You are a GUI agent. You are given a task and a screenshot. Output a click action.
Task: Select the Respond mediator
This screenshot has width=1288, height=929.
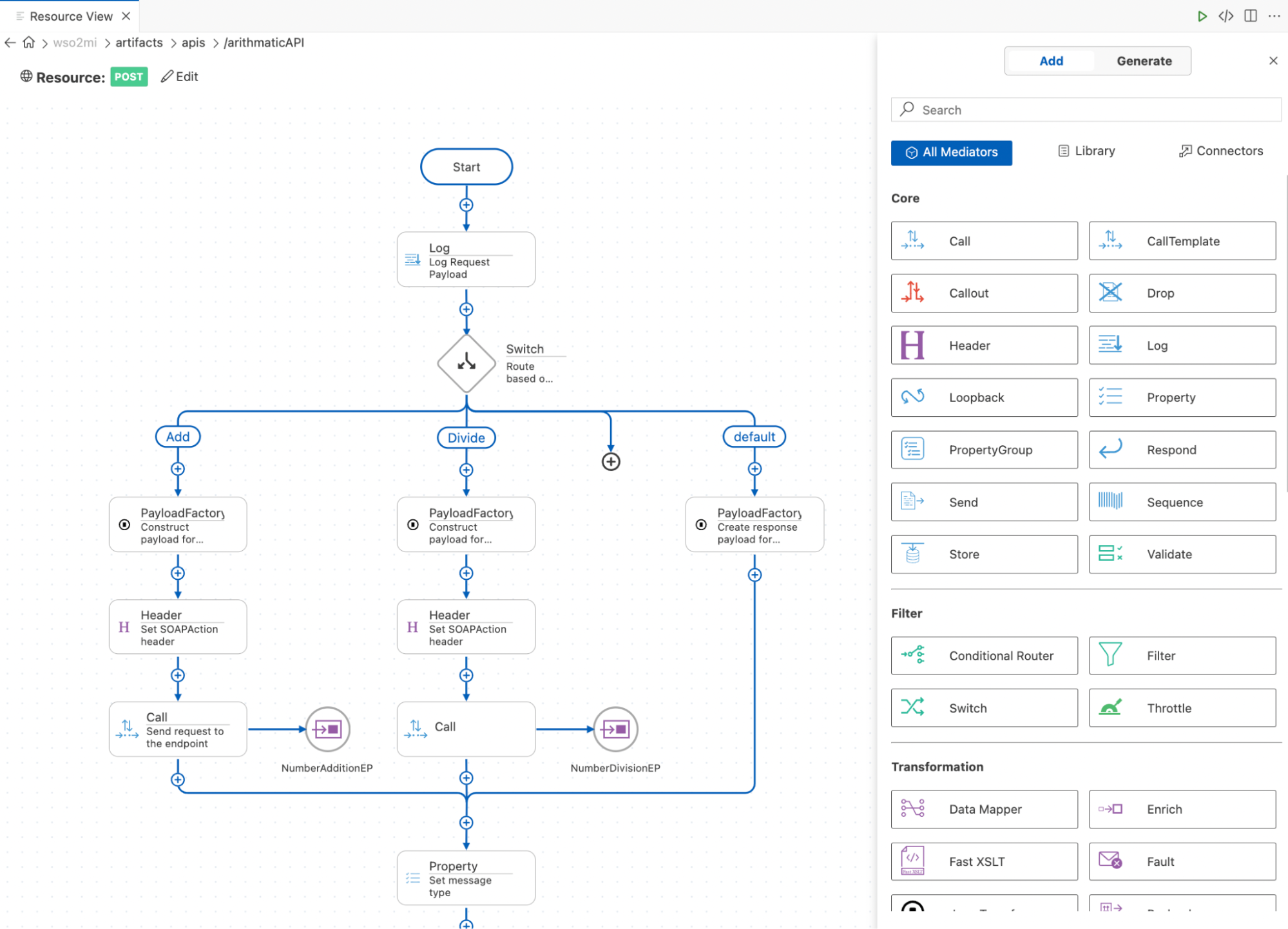click(1182, 450)
